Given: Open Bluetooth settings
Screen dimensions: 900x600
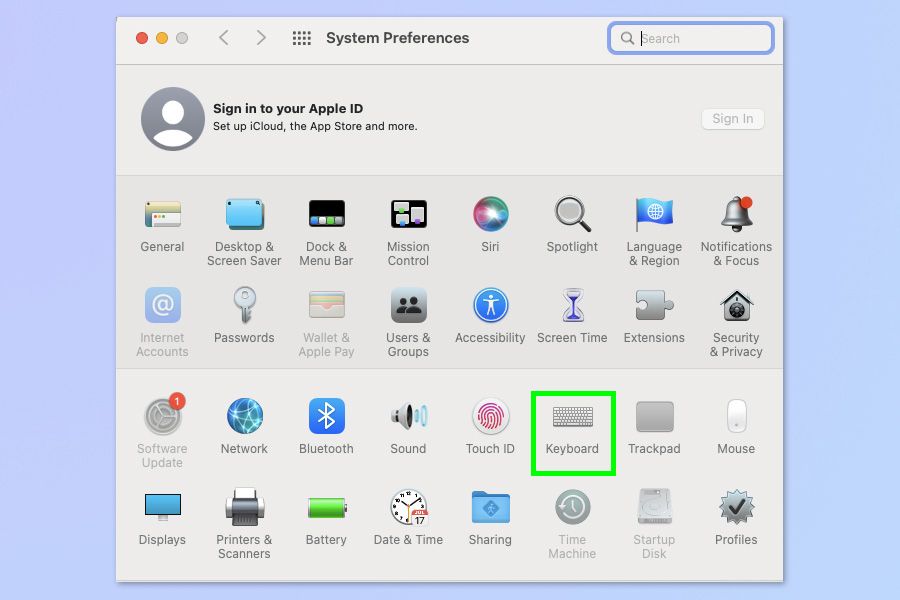Looking at the screenshot, I should click(326, 417).
